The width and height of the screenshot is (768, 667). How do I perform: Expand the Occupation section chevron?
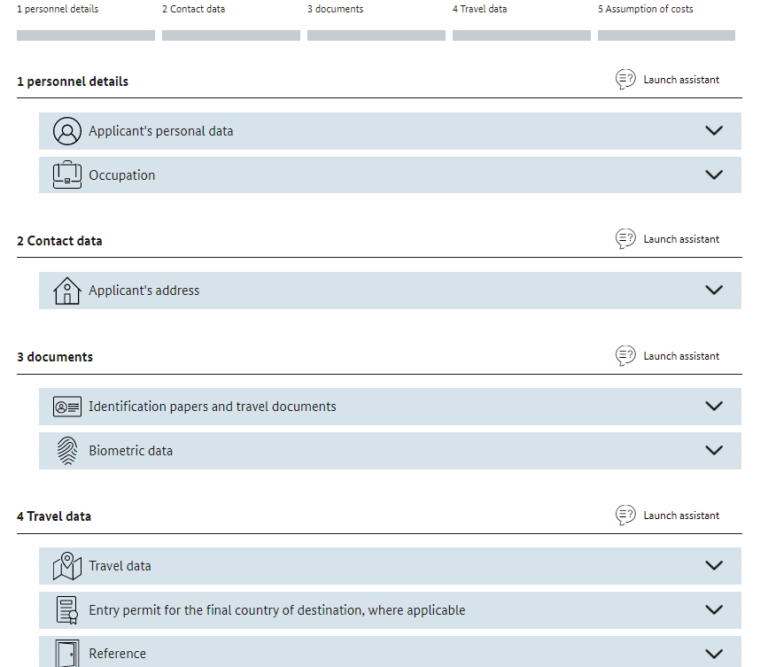tap(713, 175)
